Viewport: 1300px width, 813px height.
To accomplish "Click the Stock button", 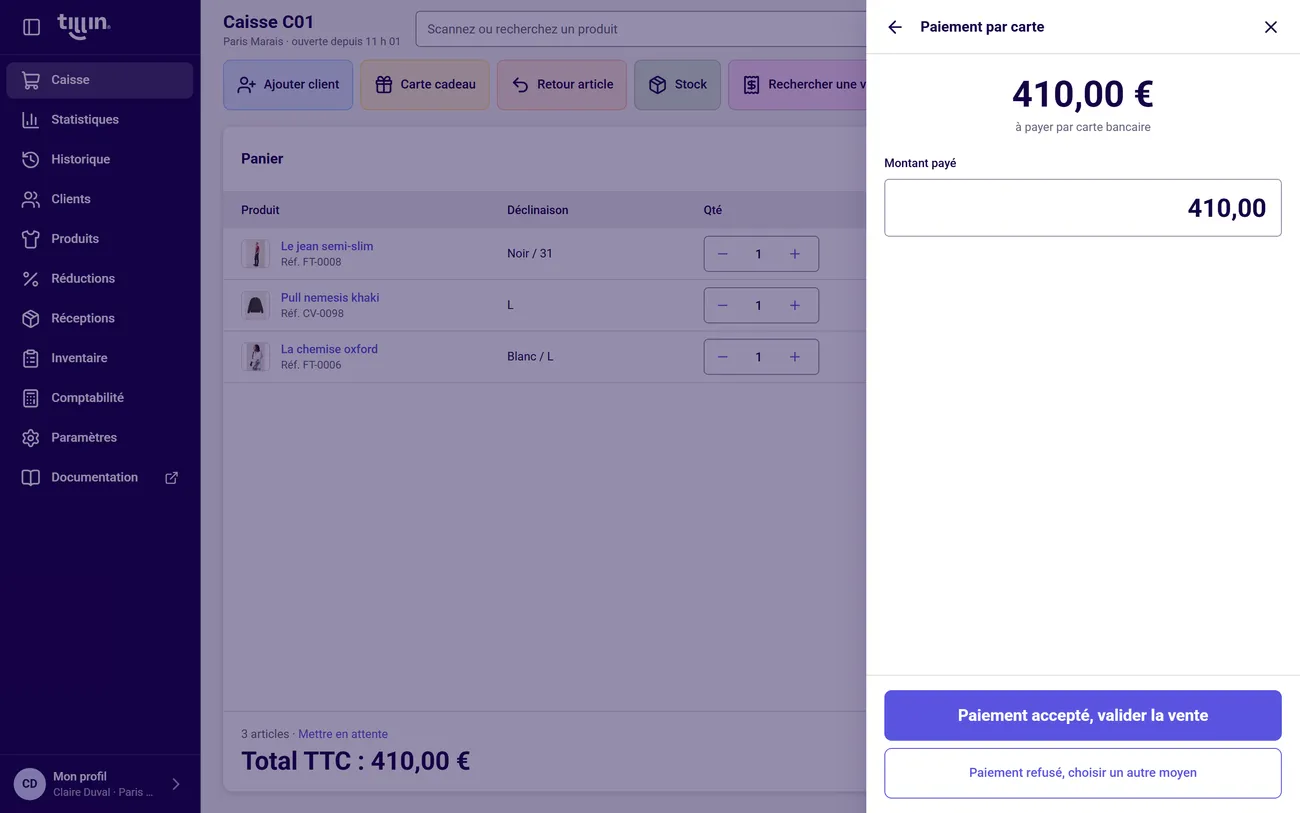I will tap(677, 85).
